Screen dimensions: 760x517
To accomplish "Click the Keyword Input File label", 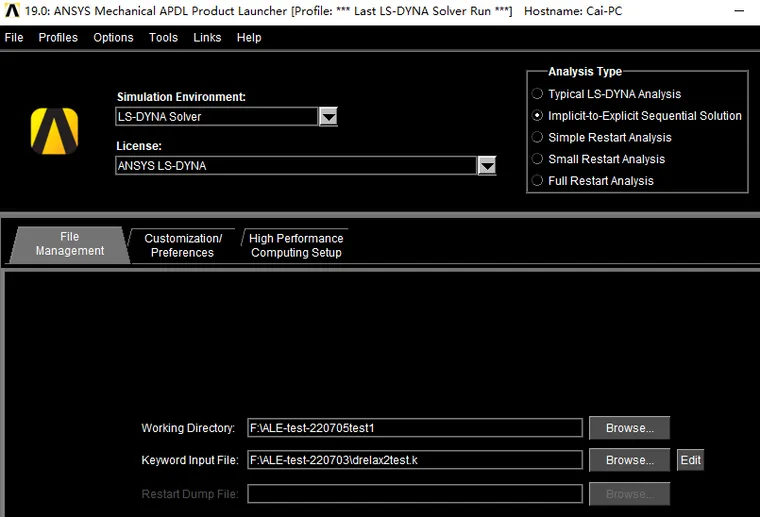I will pyautogui.click(x=190, y=460).
